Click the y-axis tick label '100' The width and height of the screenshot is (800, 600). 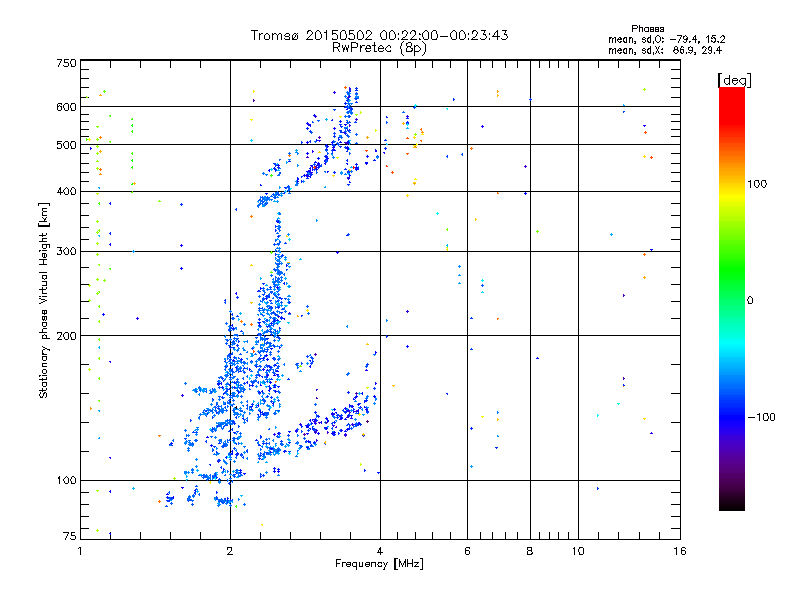[66, 480]
